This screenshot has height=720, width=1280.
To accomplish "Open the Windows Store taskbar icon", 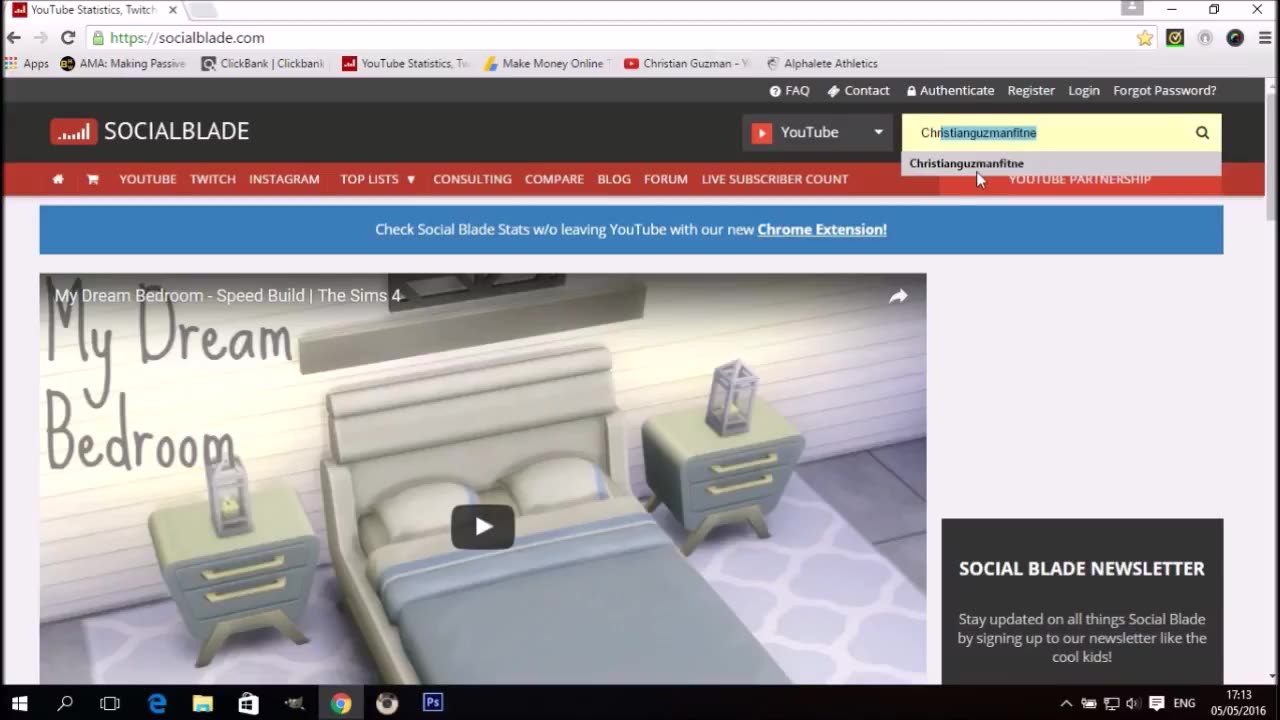I will (249, 703).
